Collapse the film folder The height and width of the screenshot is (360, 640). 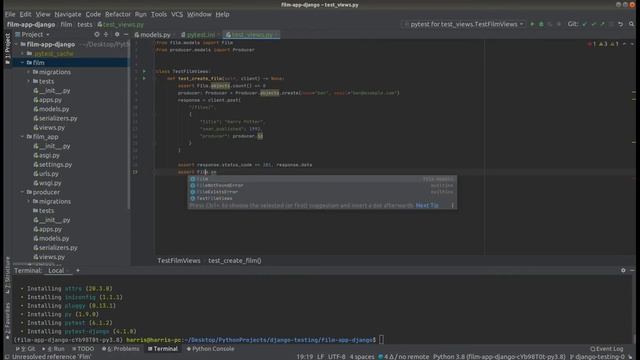coord(22,63)
